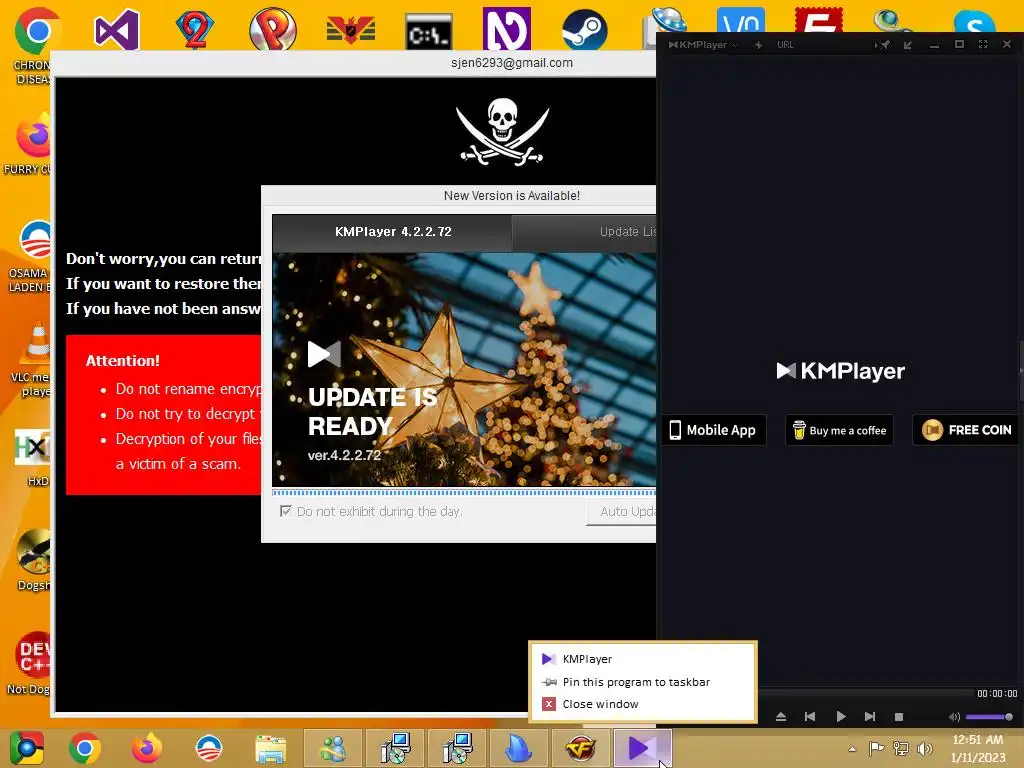1024x768 pixels.
Task: Open the command prompt desktop icon
Action: [428, 32]
